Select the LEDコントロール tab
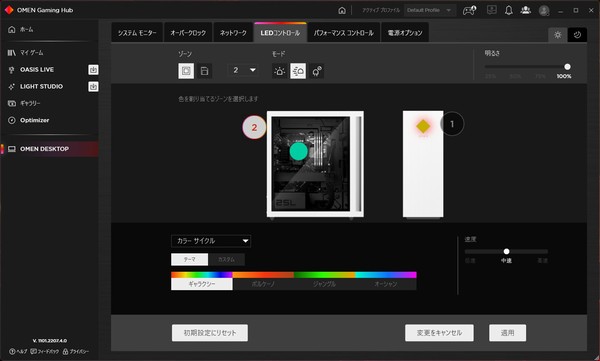Image resolution: width=600 pixels, height=361 pixels. click(280, 33)
